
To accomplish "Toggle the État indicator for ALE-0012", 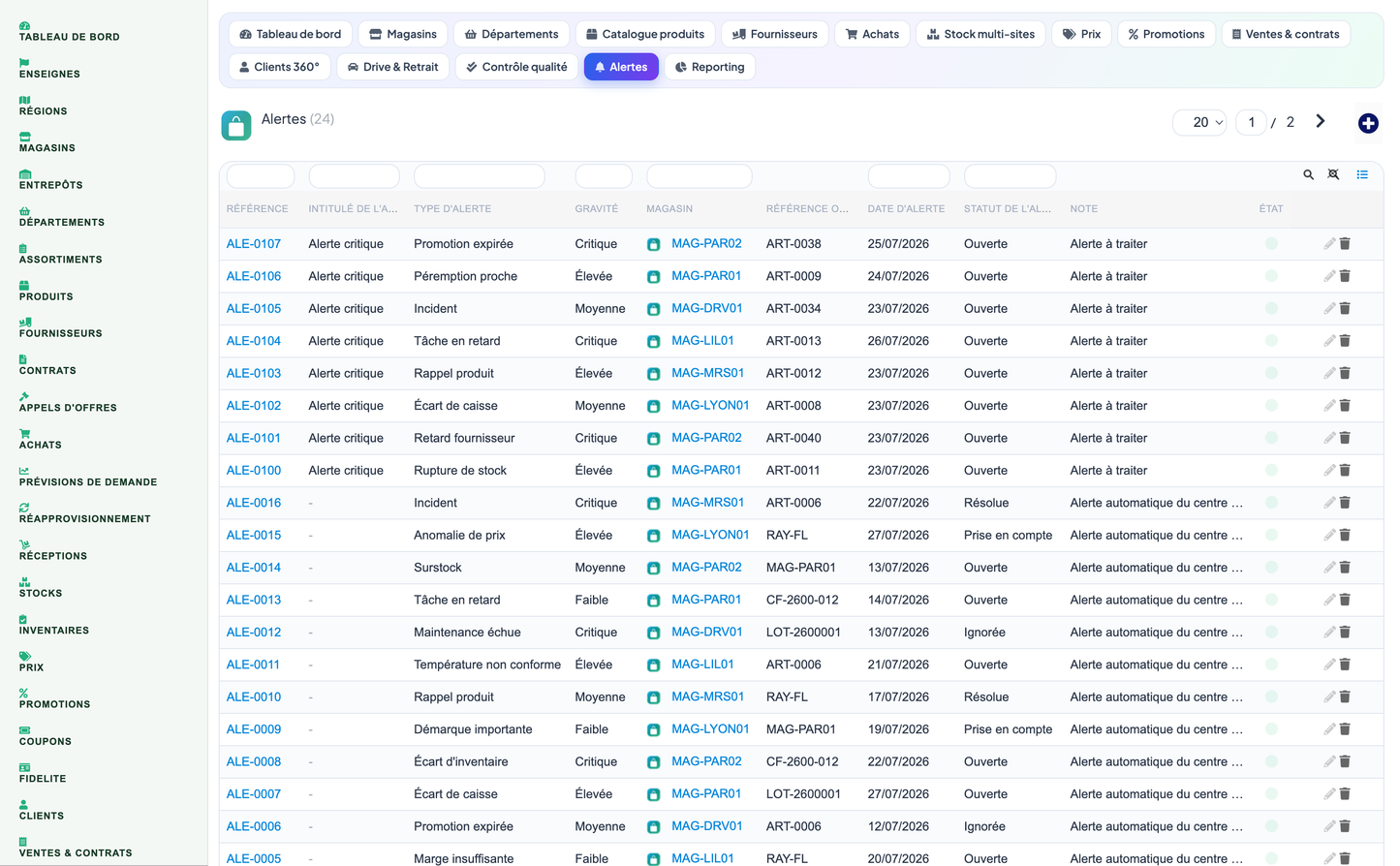I will pos(1271,633).
